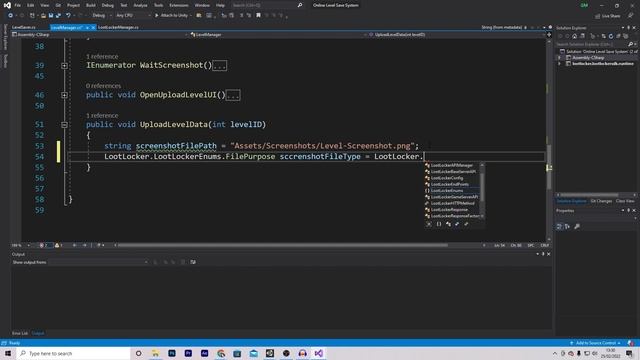
Task: Expand the Assembly-CSharp project node
Action: pos(560,58)
